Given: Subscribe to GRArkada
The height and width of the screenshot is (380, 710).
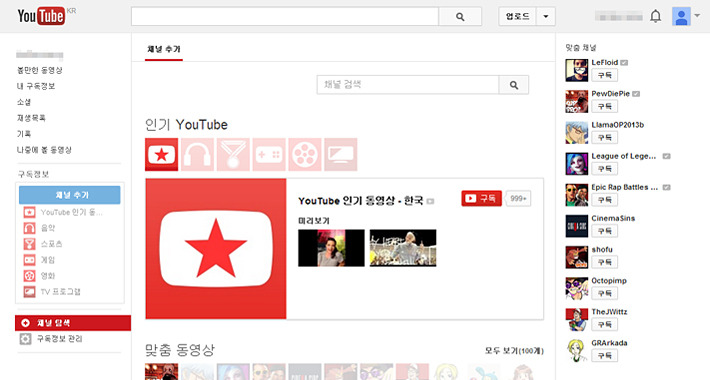Looking at the screenshot, I should pos(604,356).
